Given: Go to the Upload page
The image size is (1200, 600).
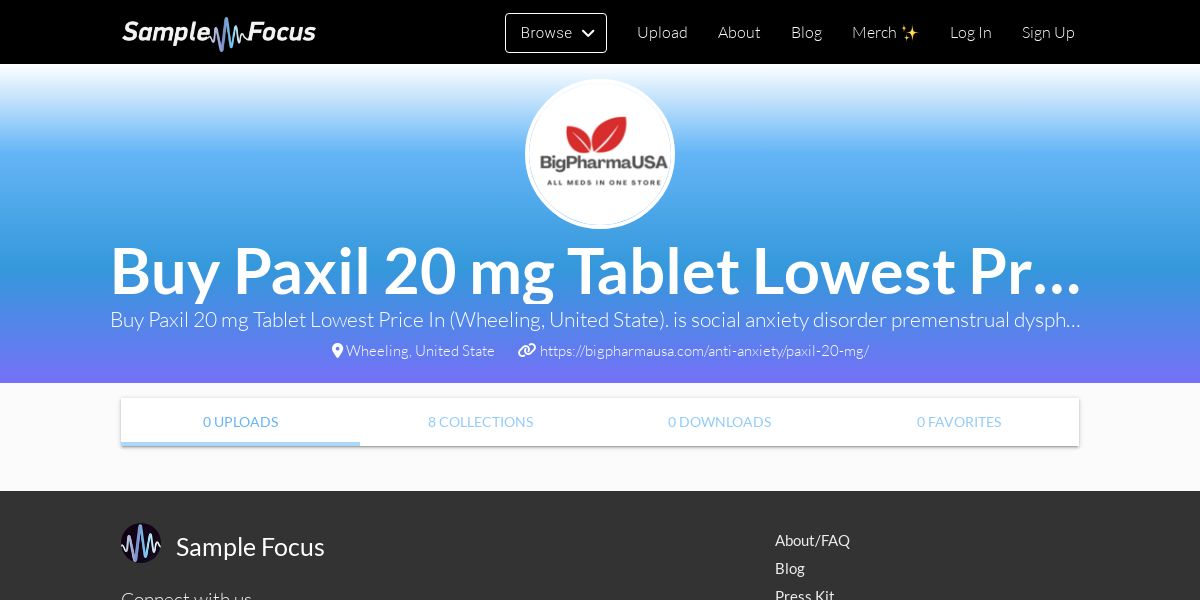Looking at the screenshot, I should pyautogui.click(x=662, y=33).
